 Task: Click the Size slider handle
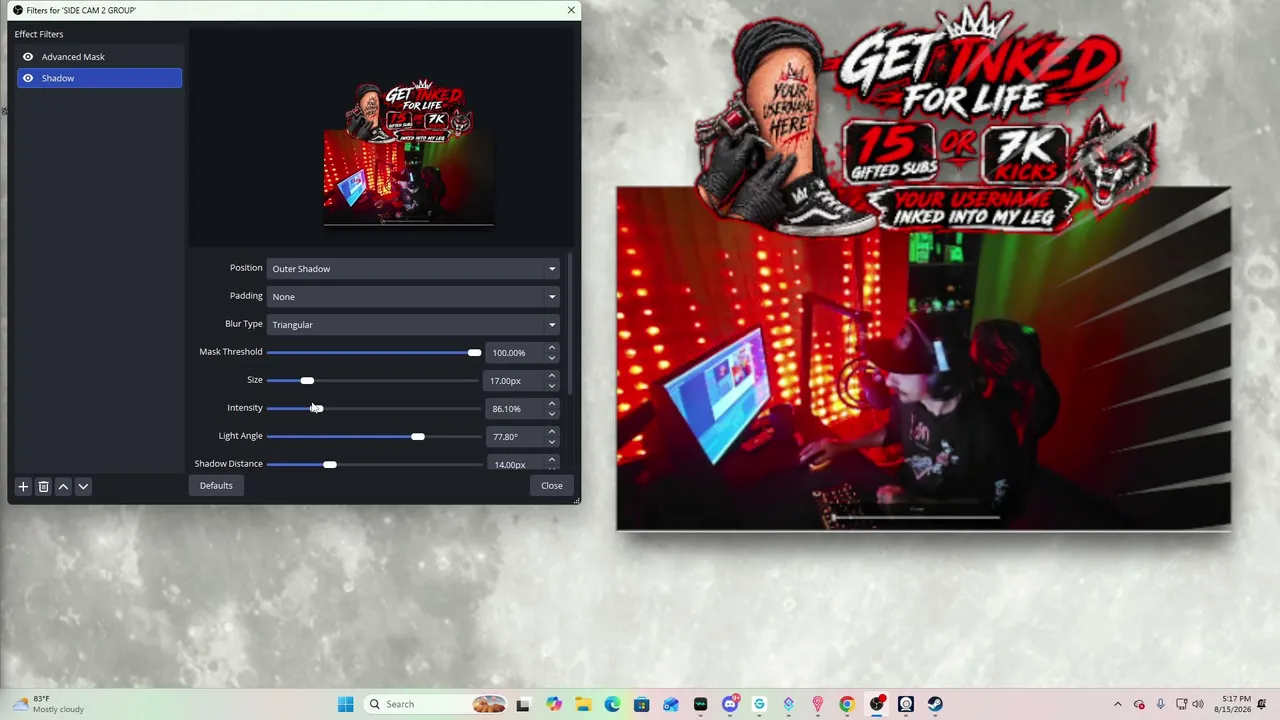coord(307,381)
